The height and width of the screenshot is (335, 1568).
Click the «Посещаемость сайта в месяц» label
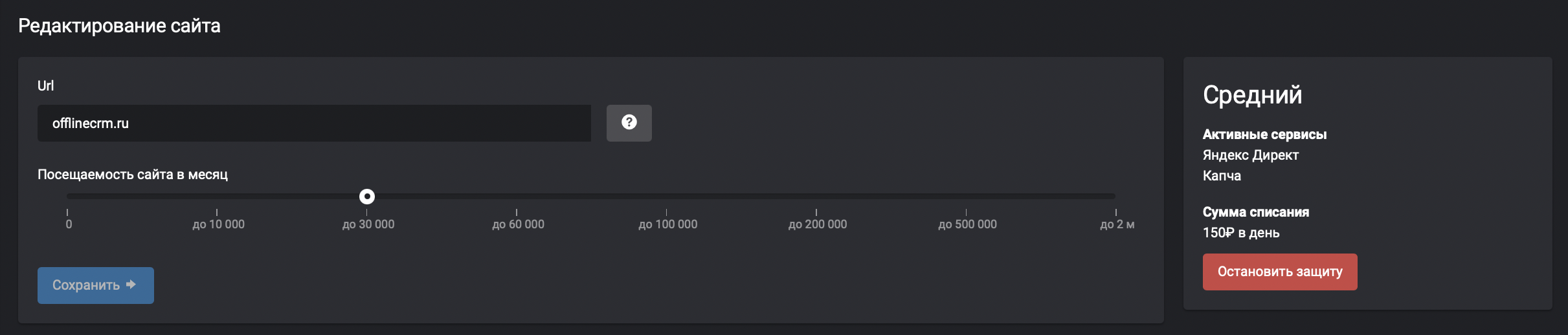(x=133, y=175)
